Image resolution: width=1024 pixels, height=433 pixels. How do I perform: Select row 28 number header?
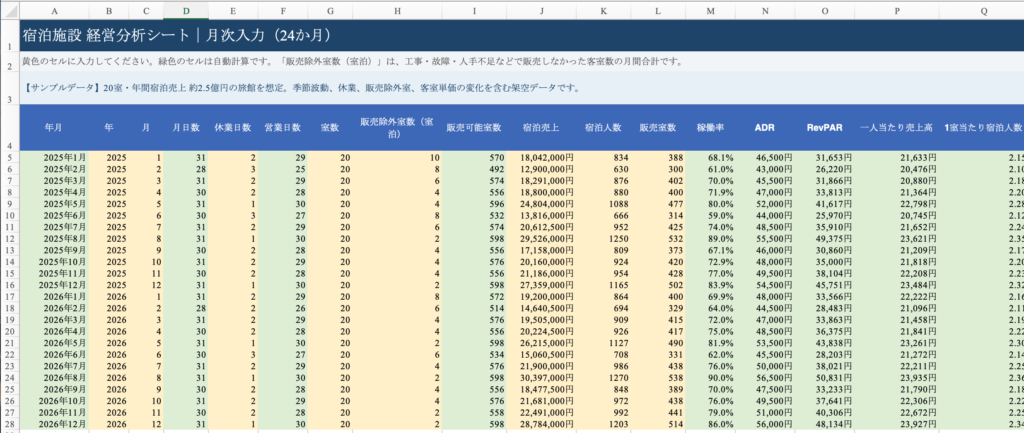pyautogui.click(x=9, y=424)
